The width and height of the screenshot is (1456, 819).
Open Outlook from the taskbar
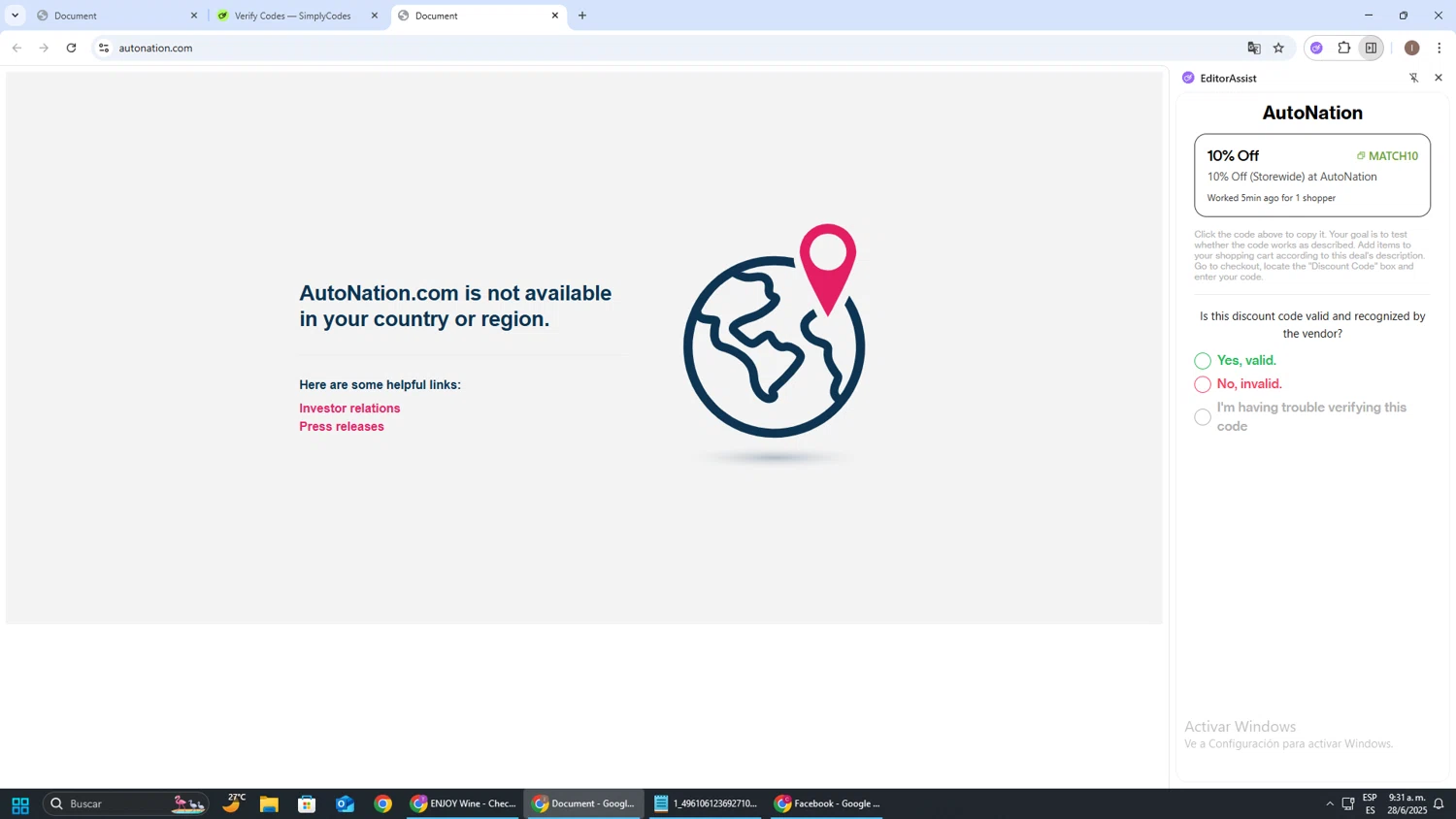coord(345,804)
